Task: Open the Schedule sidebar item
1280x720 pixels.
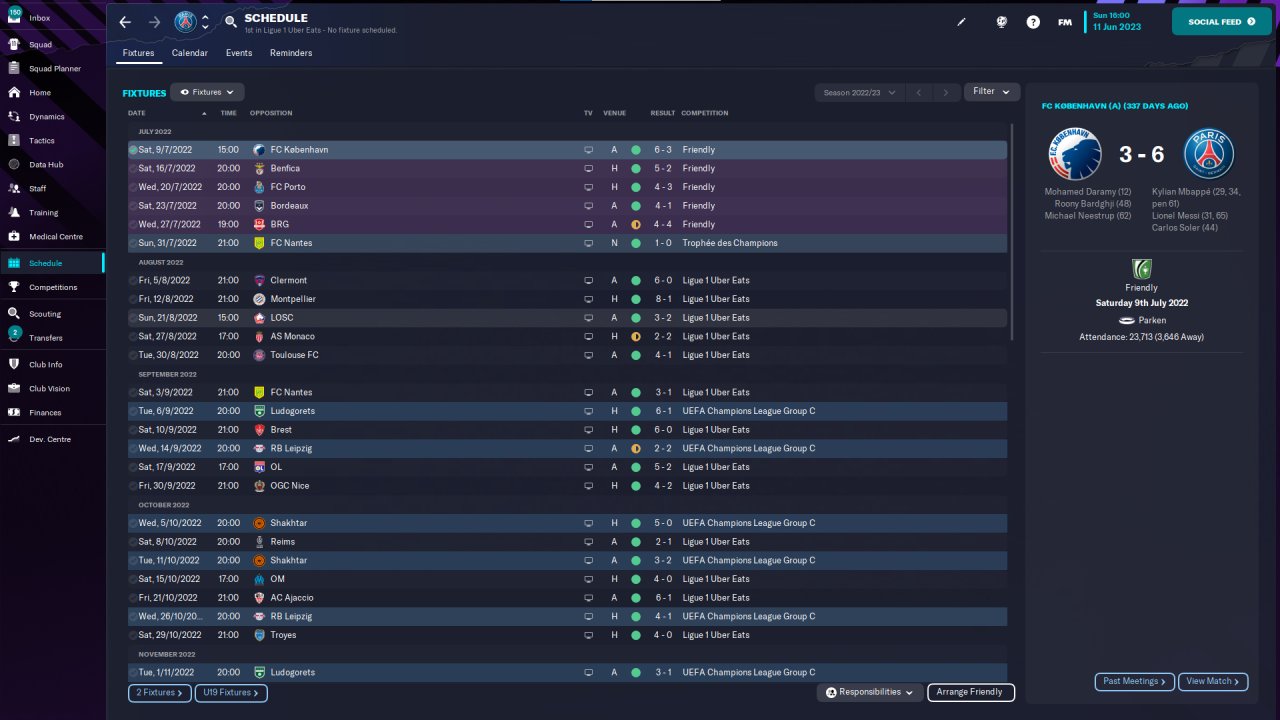Action: 52,263
